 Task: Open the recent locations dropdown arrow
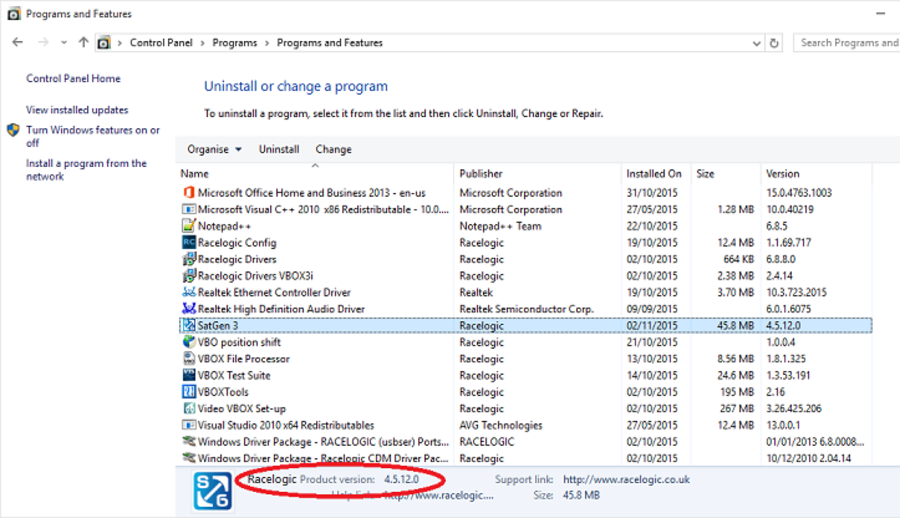(x=64, y=43)
